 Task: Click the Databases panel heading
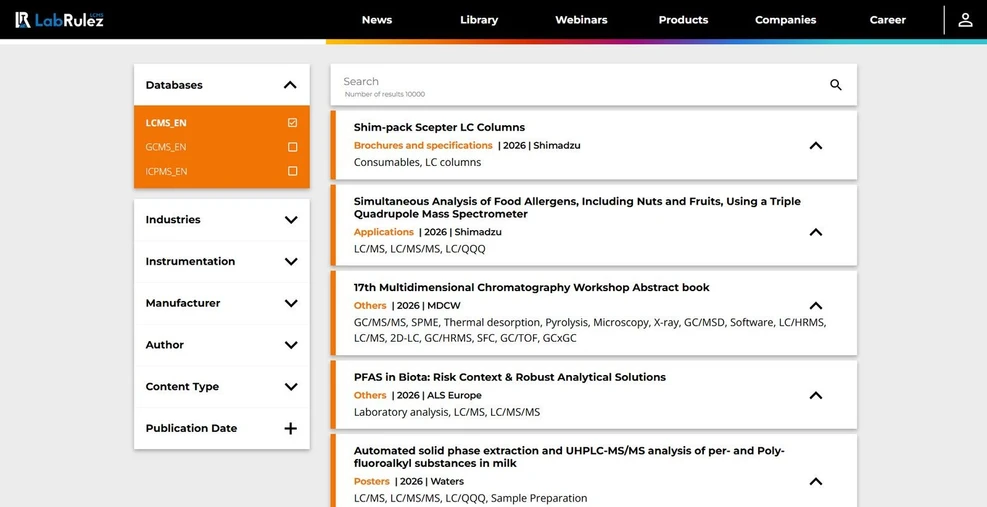(174, 84)
